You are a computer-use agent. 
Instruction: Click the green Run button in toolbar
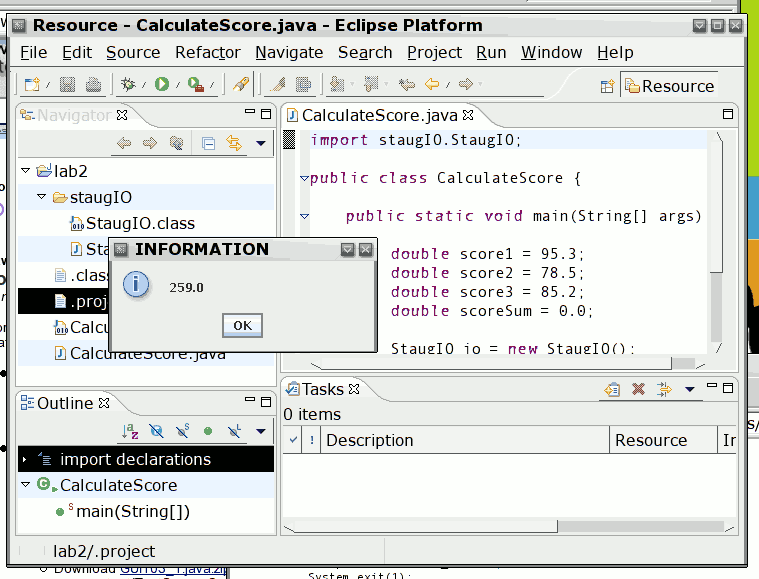pos(161,85)
